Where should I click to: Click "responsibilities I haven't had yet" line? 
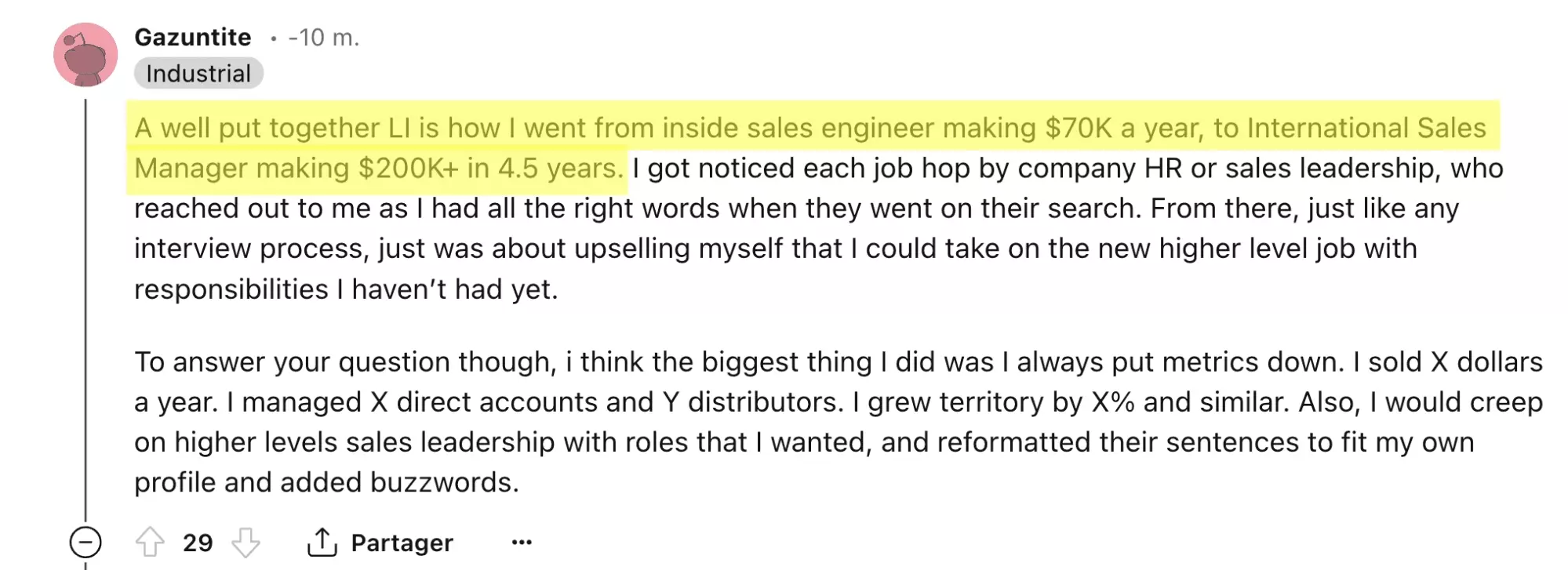pyautogui.click(x=345, y=289)
